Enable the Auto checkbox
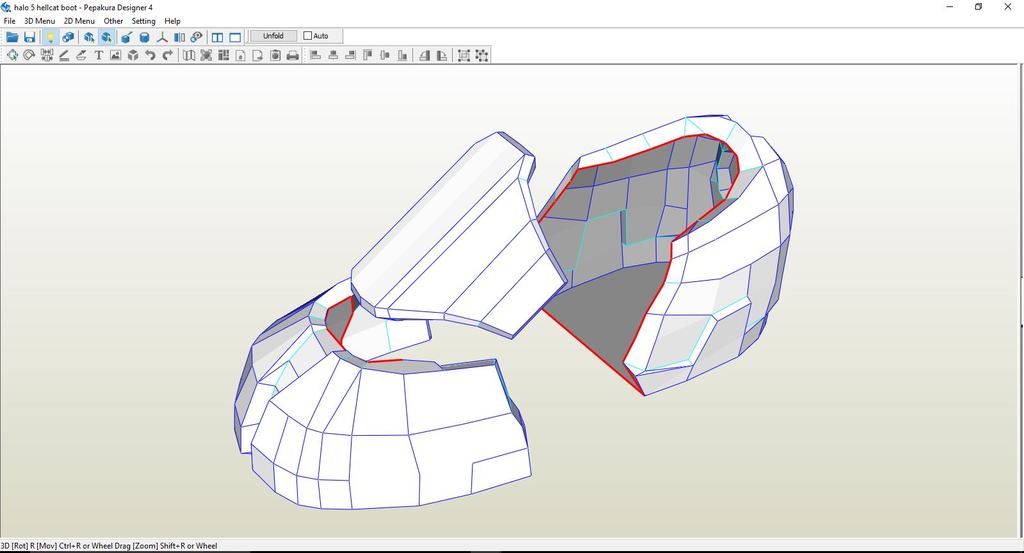Viewport: 1024px width, 553px height. 308,36
